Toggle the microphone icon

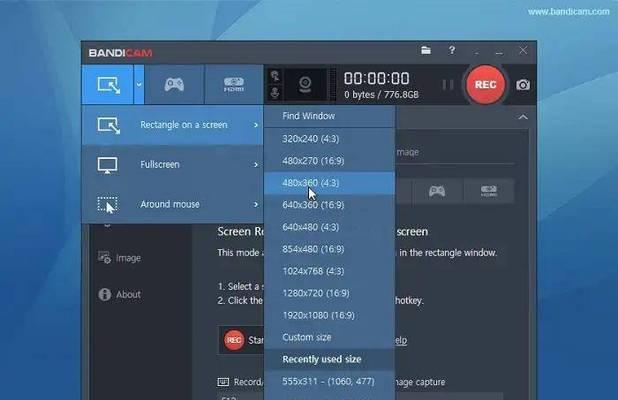[275, 93]
